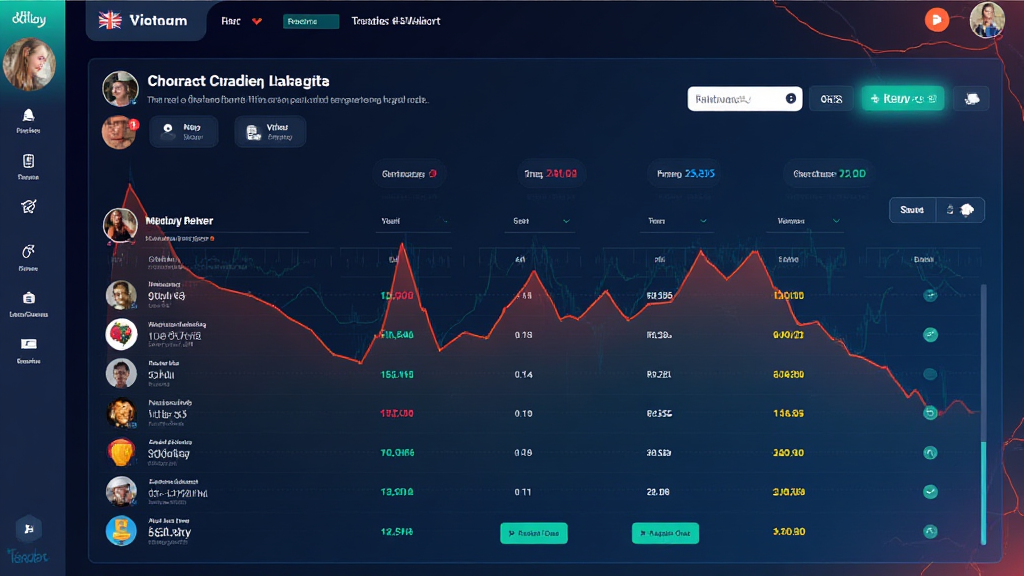The height and width of the screenshot is (576, 1024).
Task: Click the briefcase icon in the left sidebar
Action: pos(28,298)
